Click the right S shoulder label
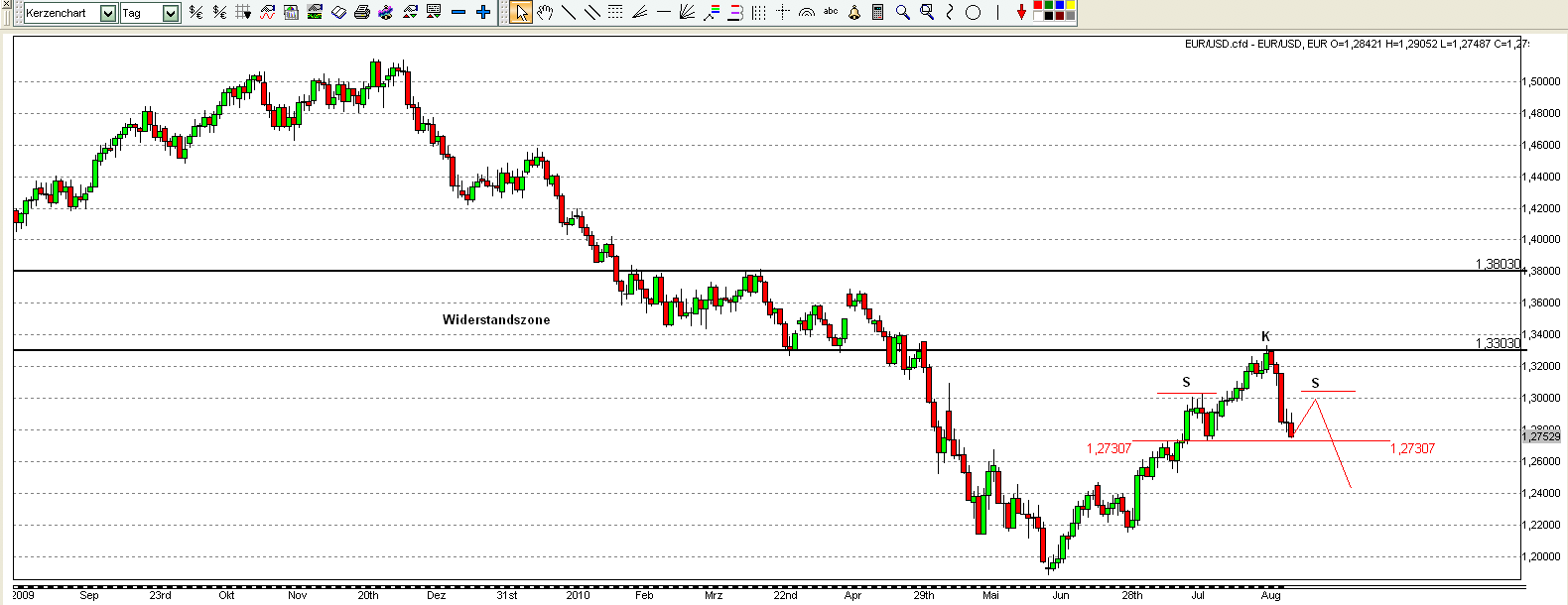 pos(1315,383)
